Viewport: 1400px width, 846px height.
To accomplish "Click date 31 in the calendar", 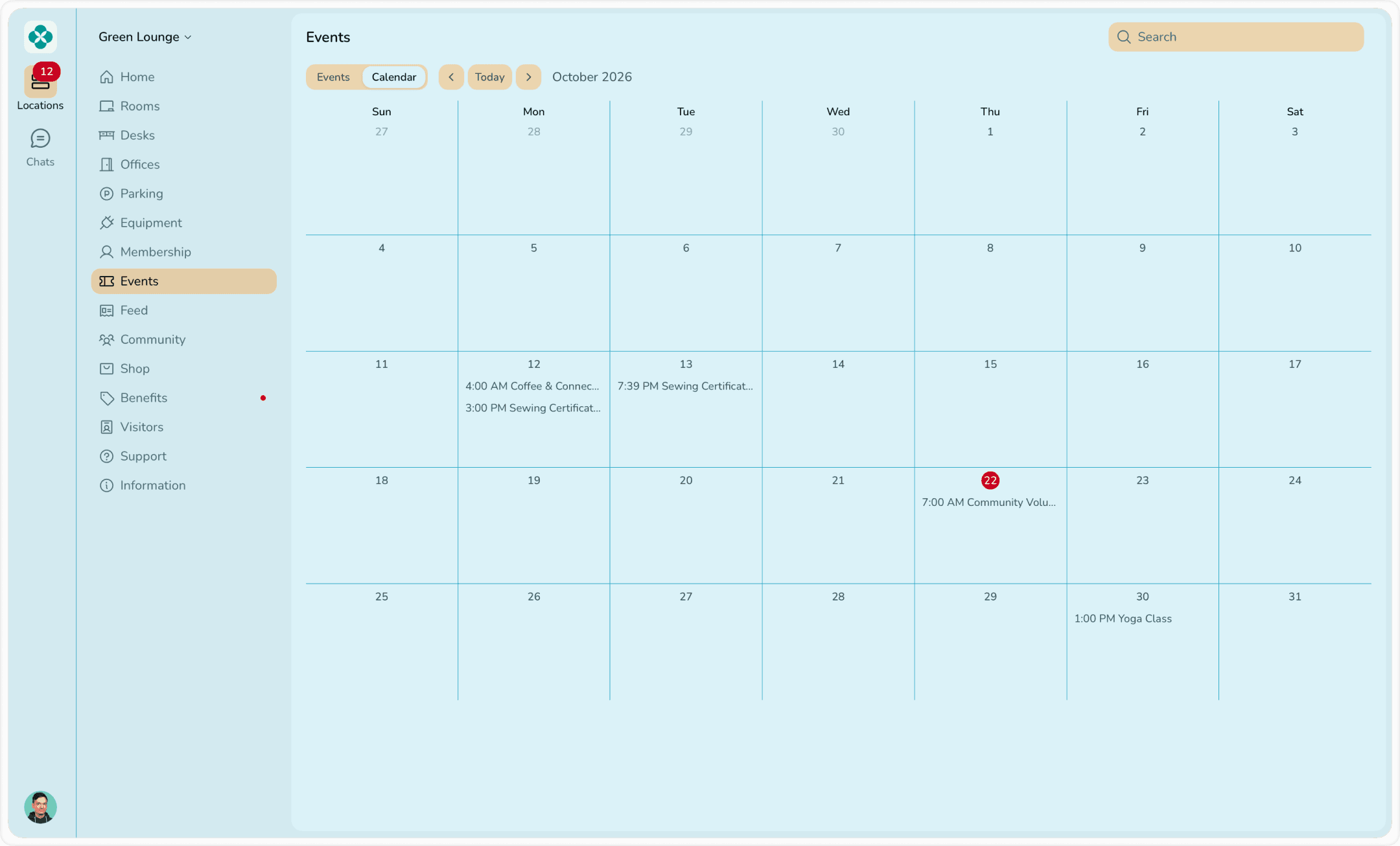I will click(1295, 597).
